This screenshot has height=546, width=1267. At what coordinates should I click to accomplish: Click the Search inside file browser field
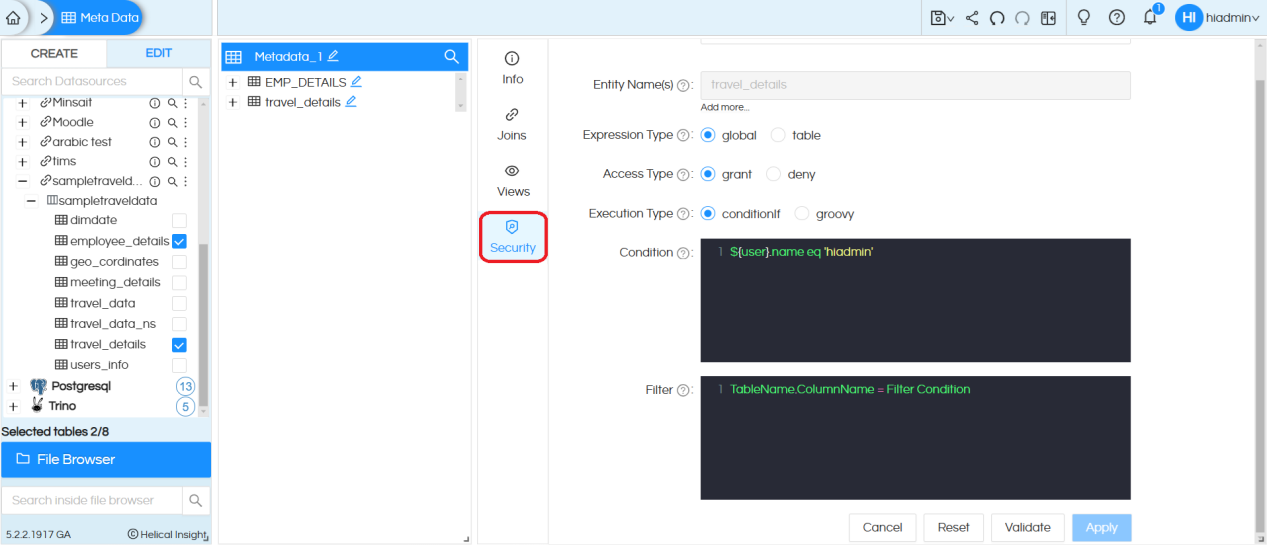tap(92, 500)
